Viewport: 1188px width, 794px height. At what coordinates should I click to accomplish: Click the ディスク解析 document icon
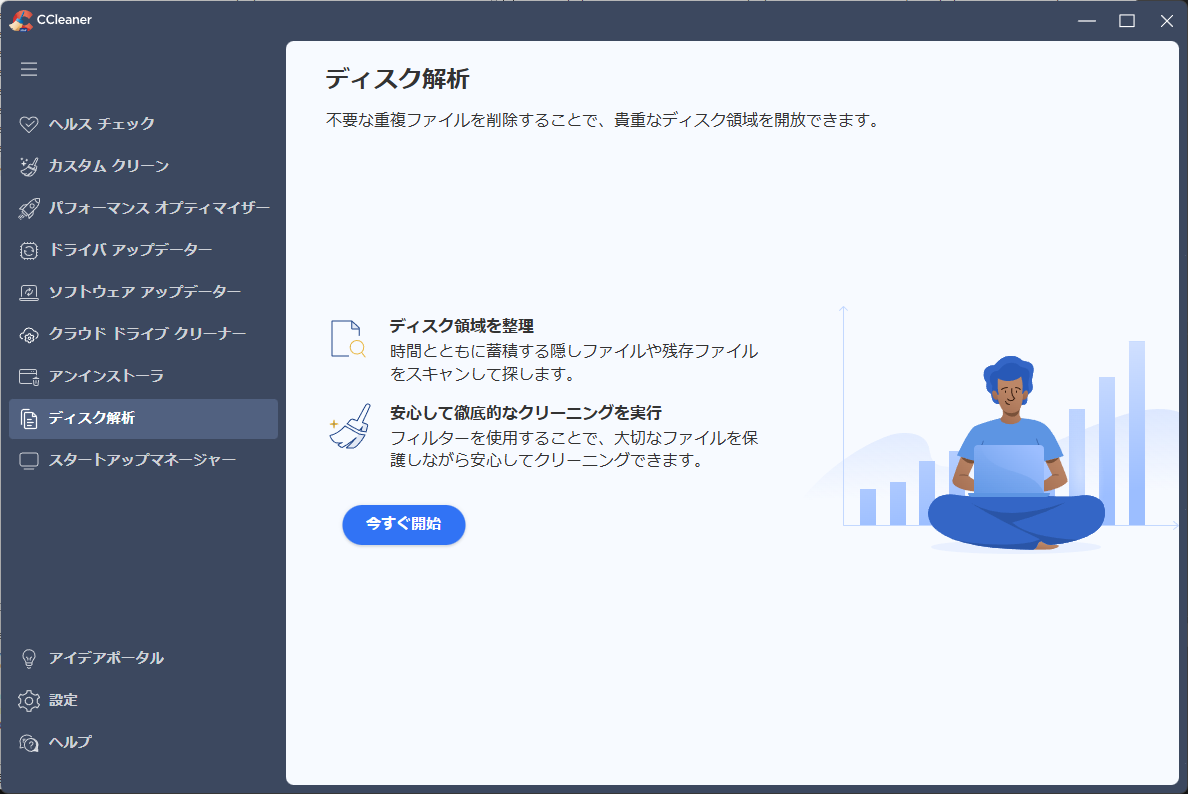(x=28, y=418)
